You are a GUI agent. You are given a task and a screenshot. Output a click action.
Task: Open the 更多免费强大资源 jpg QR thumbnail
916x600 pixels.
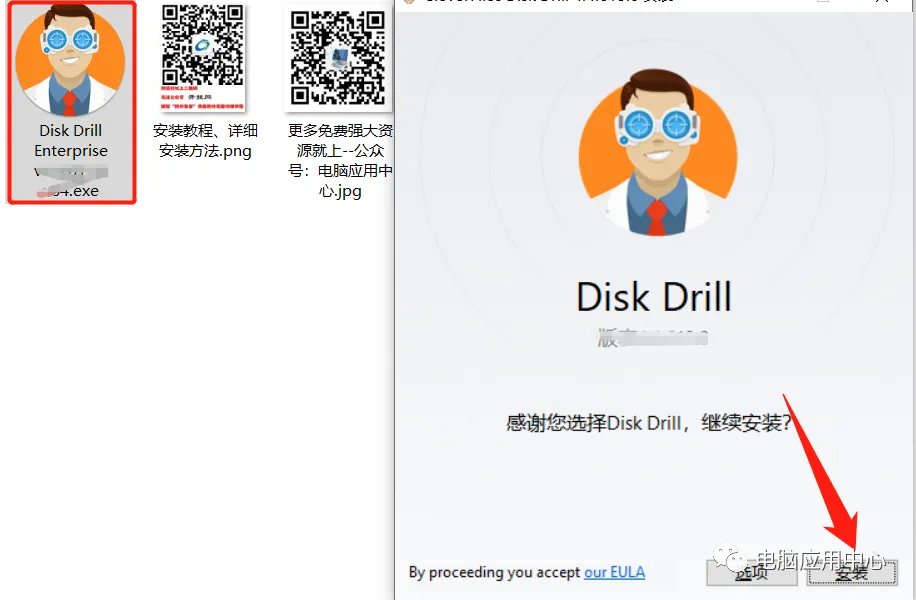tap(338, 58)
